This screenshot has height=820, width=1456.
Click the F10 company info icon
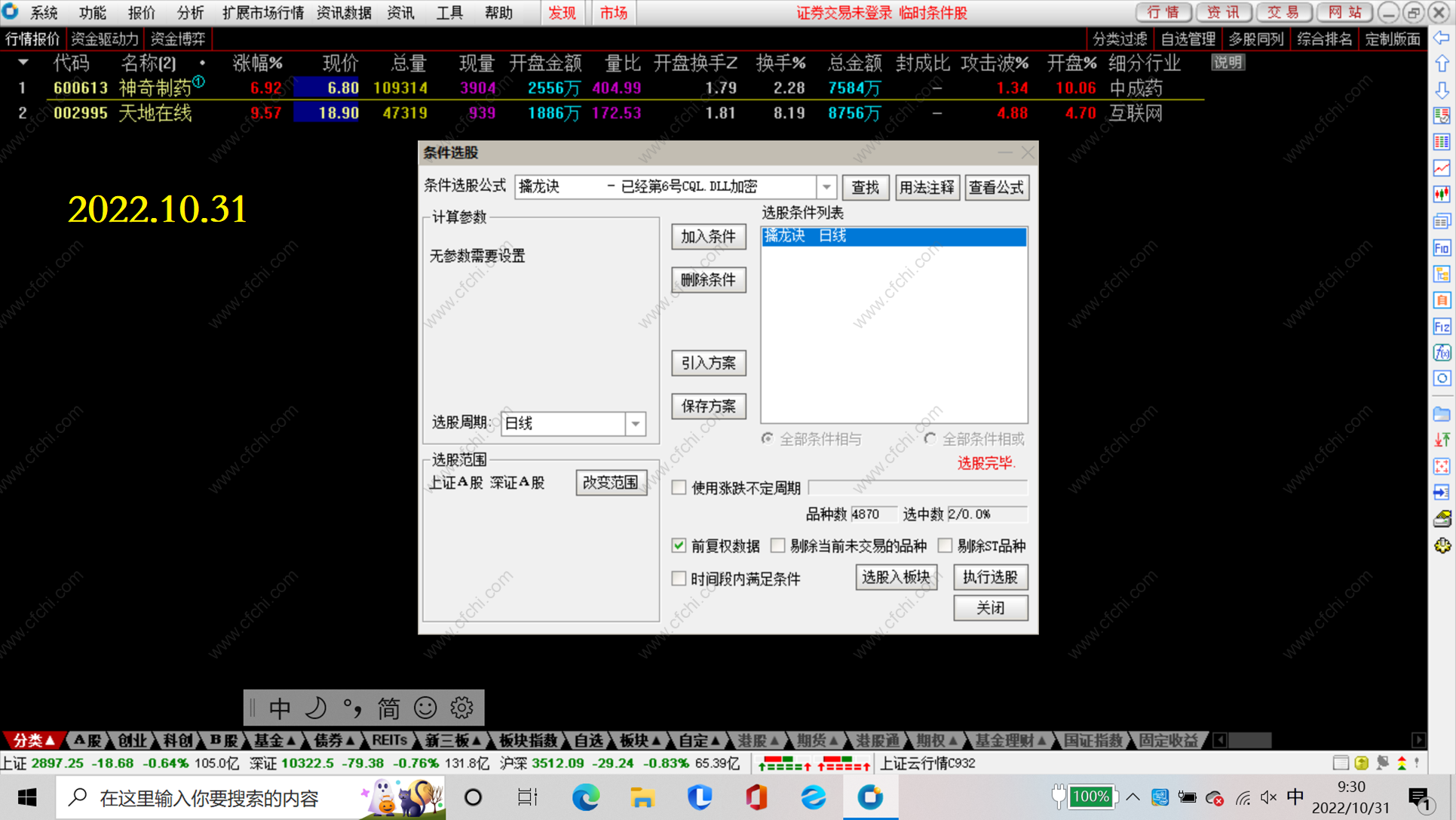point(1442,248)
